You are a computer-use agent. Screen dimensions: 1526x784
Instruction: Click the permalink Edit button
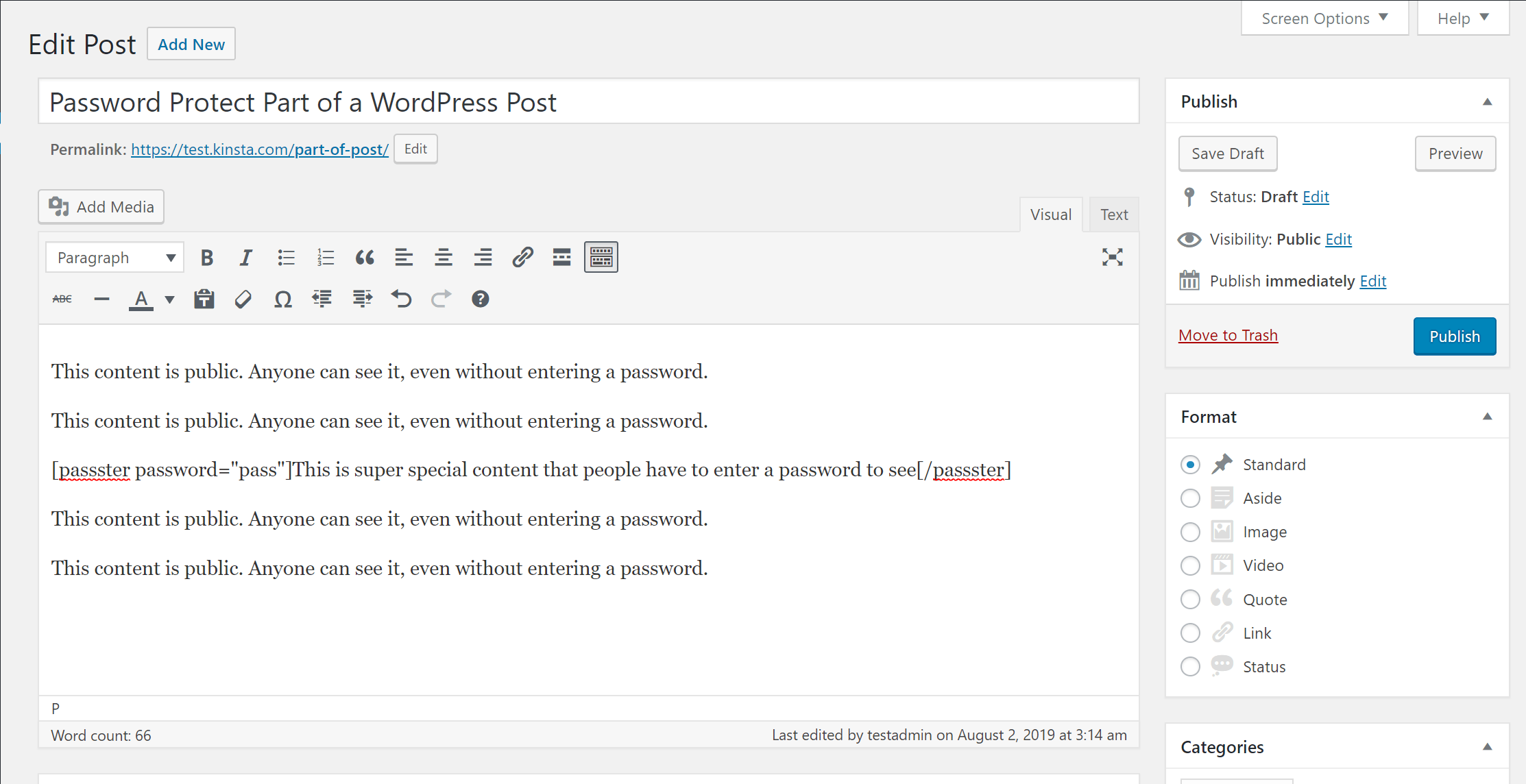[415, 149]
